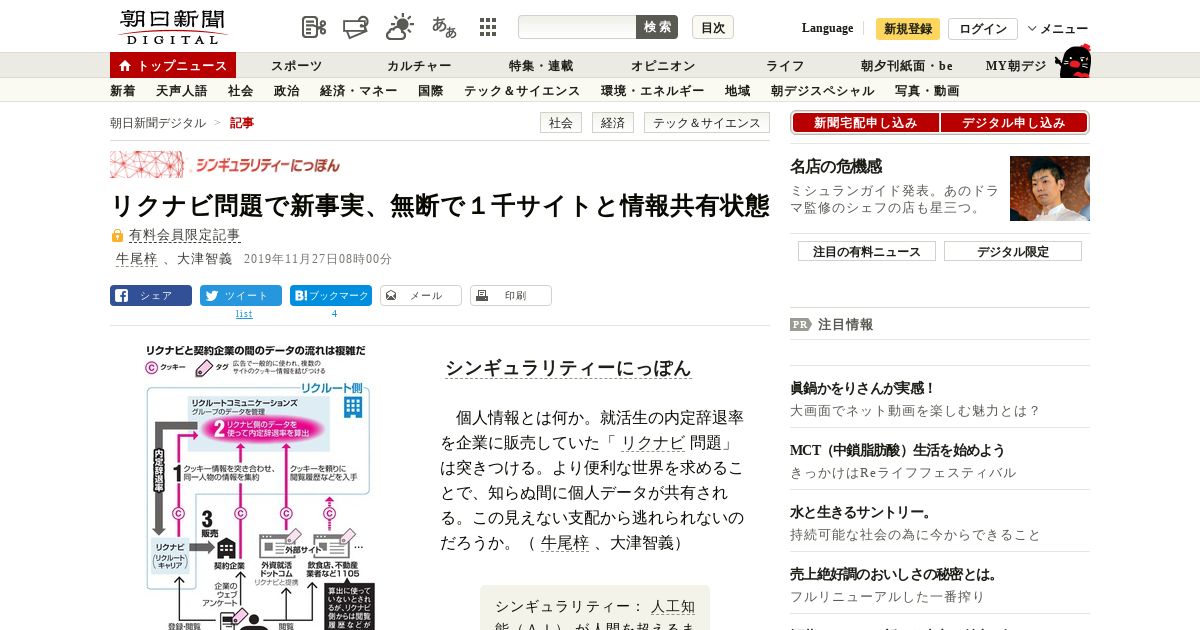
Task: Open MY朝デジ section
Action: point(1016,66)
